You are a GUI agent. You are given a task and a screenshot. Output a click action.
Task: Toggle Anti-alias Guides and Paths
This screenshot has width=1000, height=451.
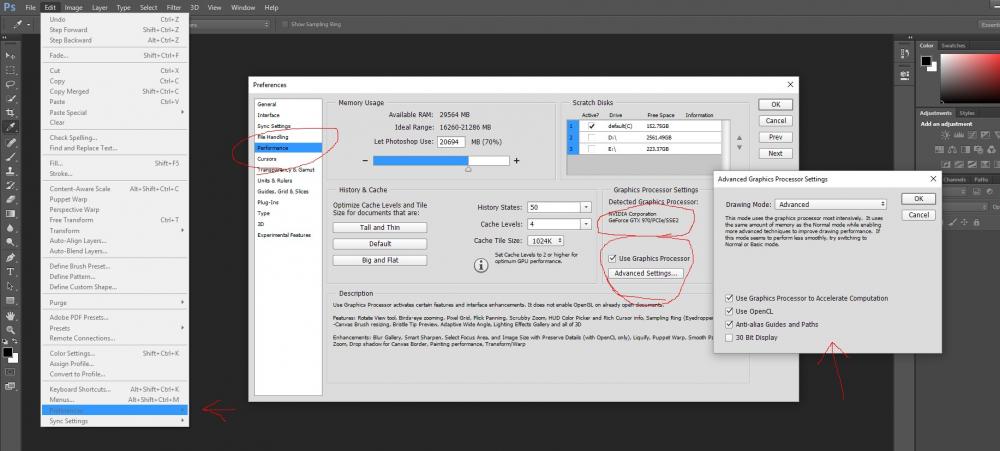(729, 324)
